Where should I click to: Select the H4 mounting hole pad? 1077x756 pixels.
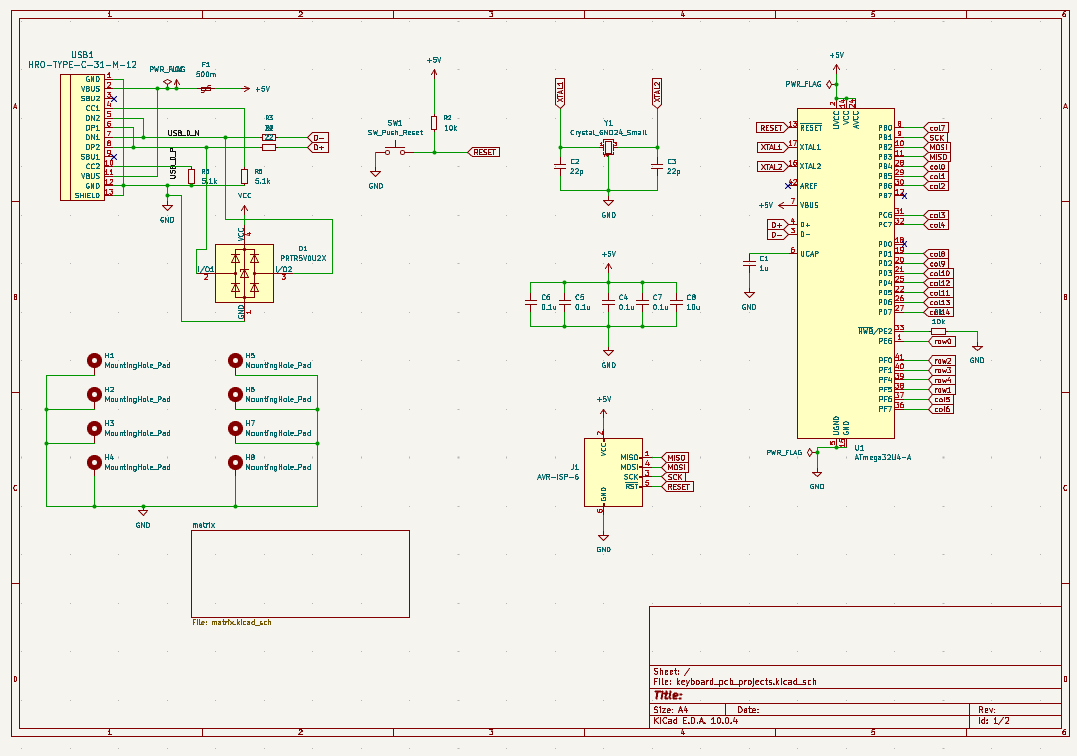click(x=94, y=462)
